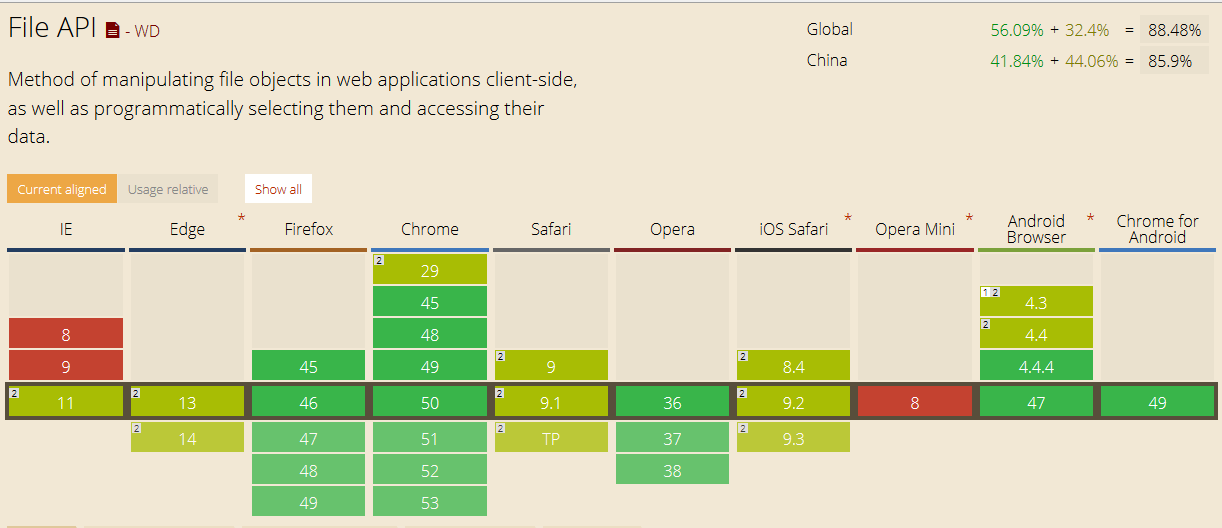Click the Global usage label
The image size is (1222, 528).
830,30
